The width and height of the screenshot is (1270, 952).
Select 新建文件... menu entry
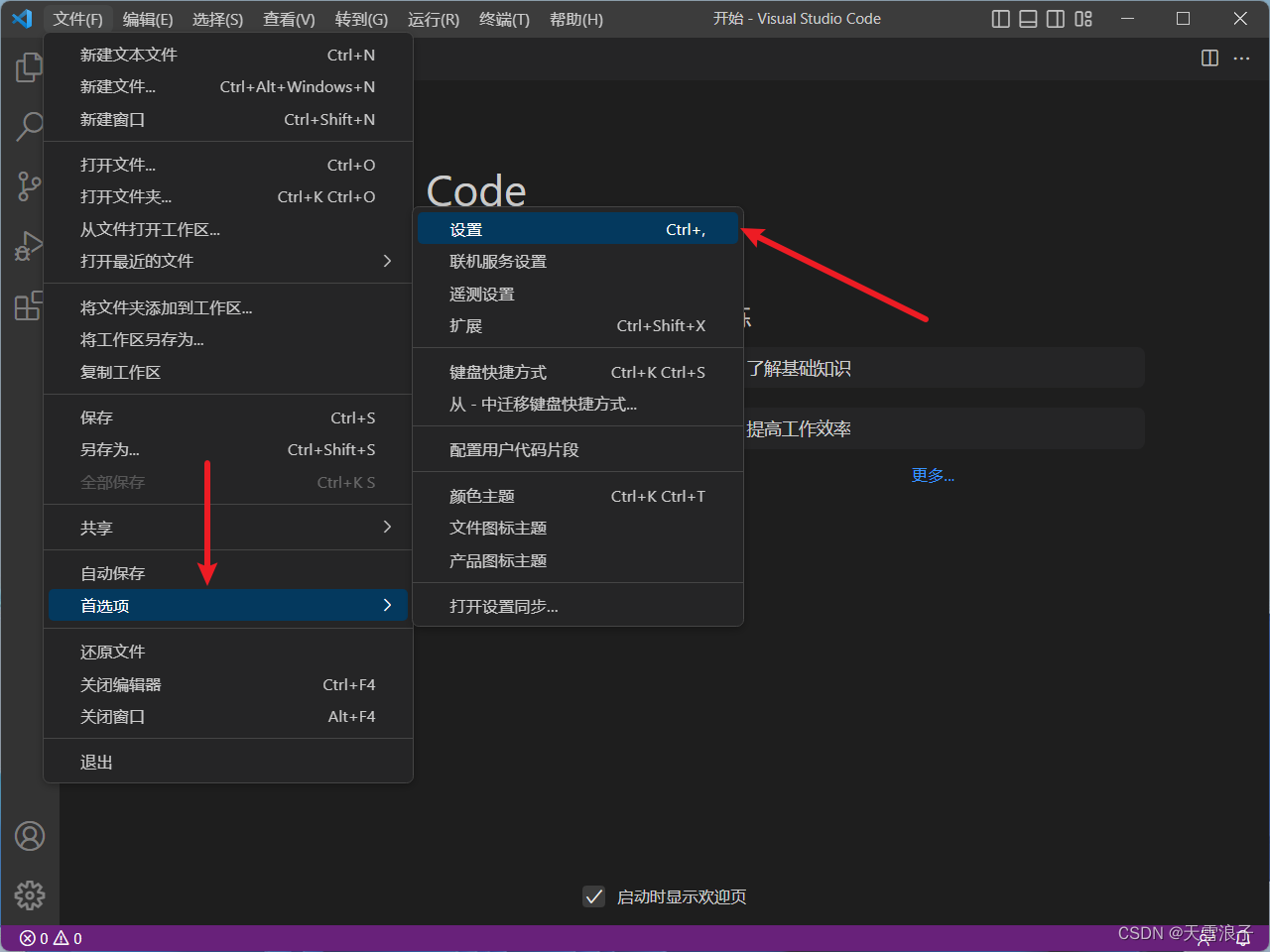[x=228, y=86]
